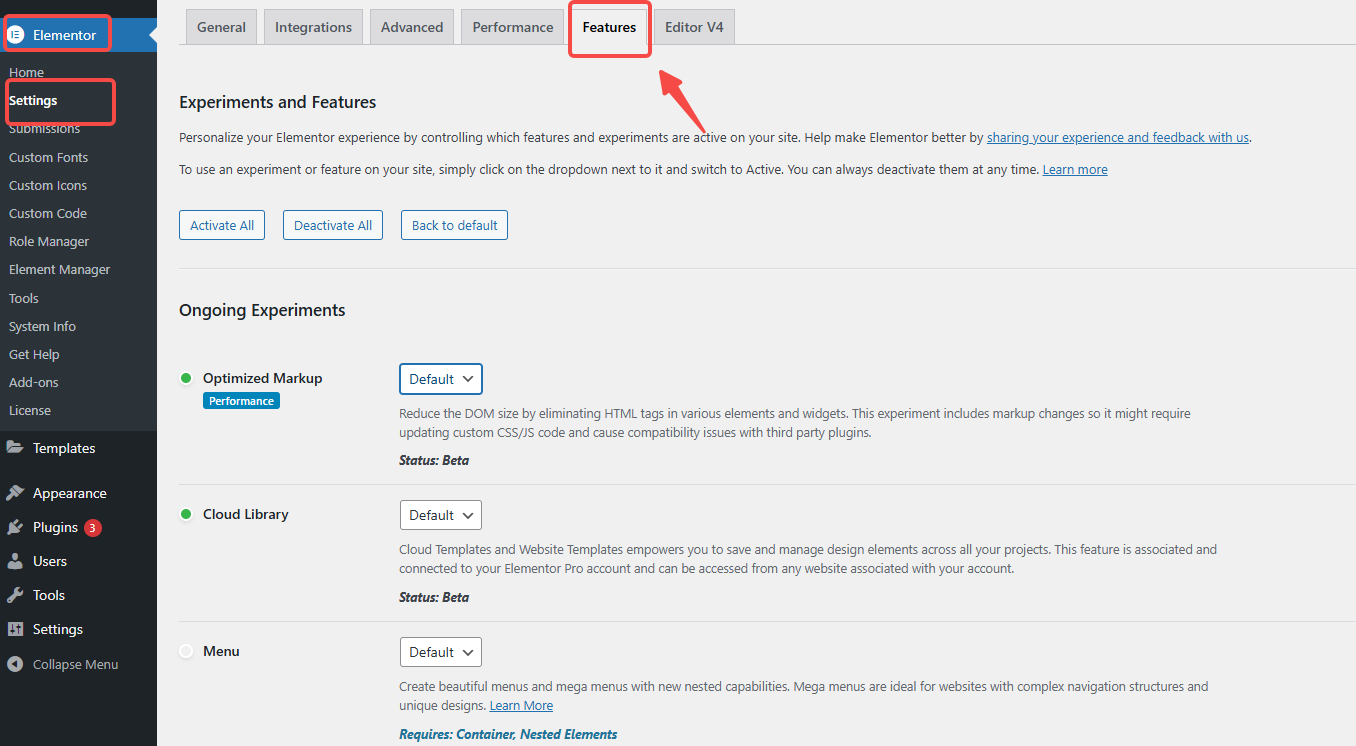Click the WordPress Tools wrench icon
1356x746 pixels.
(x=15, y=595)
